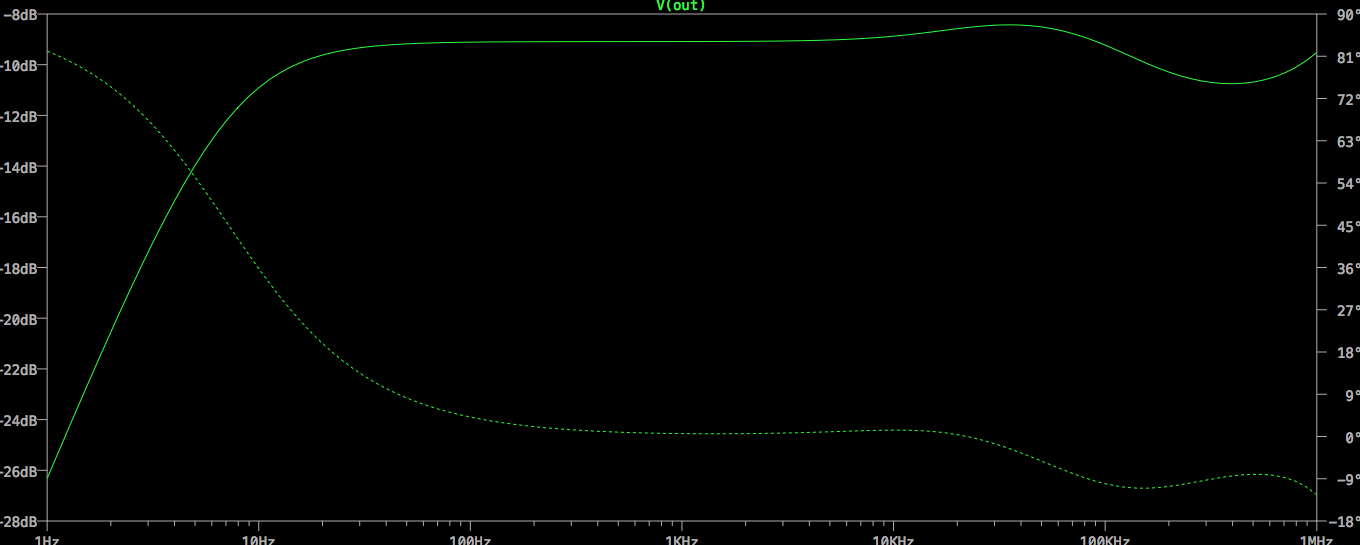
Task: Click the 72° phase axis label
Action: click(1347, 99)
